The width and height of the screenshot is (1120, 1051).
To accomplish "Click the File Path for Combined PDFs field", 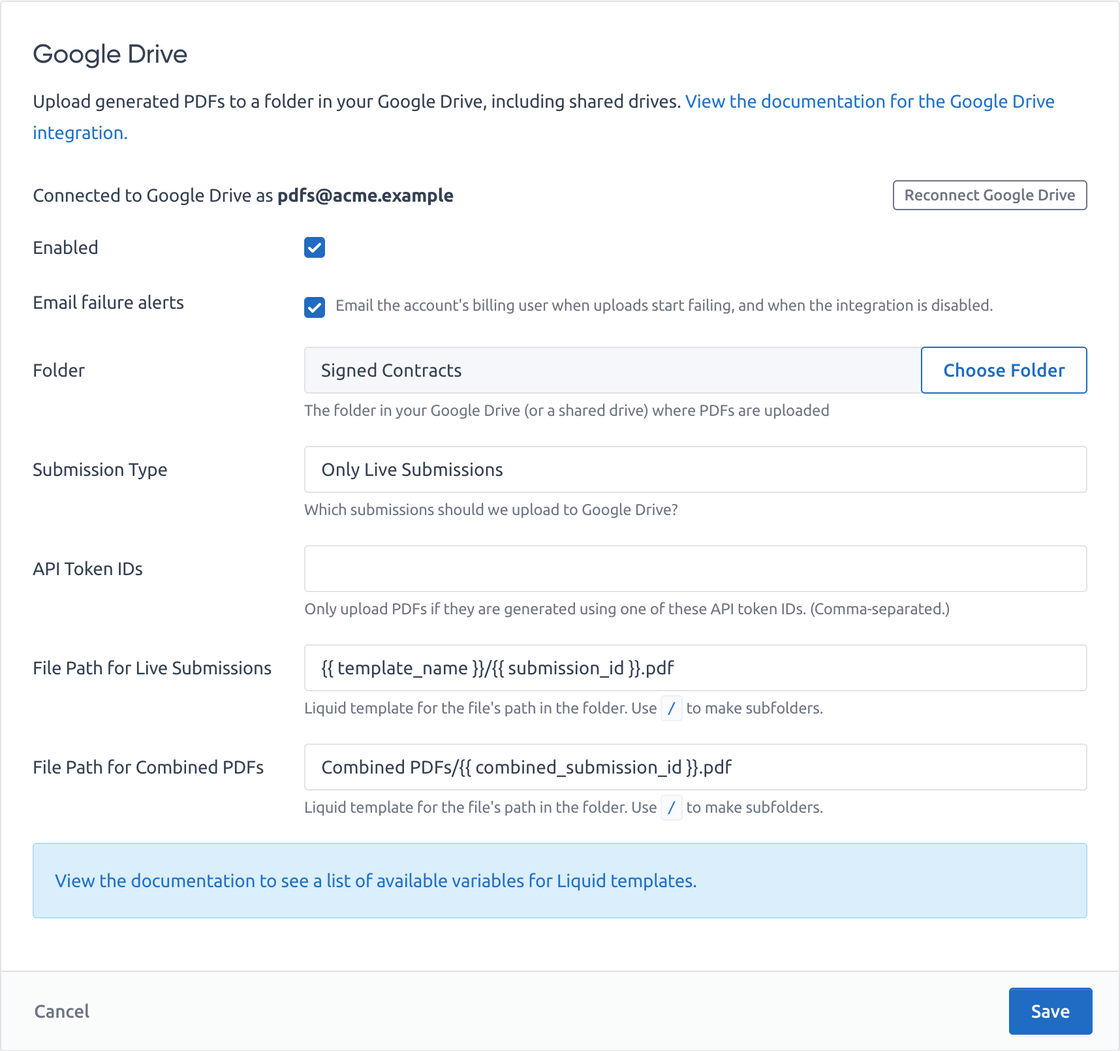I will [x=695, y=767].
